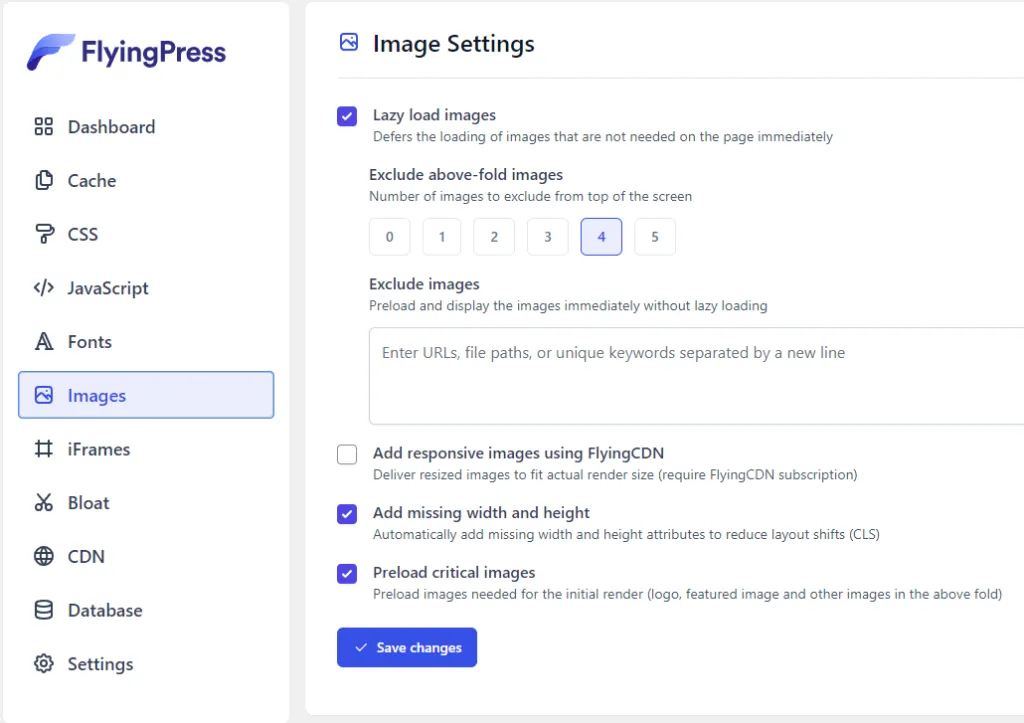Click the Dashboard grid icon

[x=43, y=127]
